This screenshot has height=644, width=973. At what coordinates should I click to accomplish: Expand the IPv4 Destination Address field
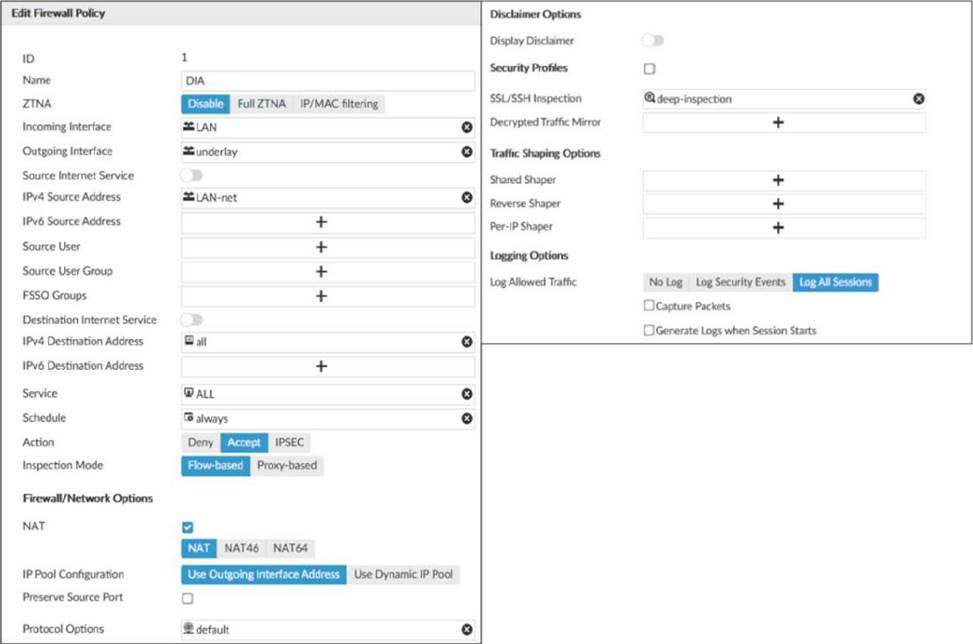pos(320,342)
